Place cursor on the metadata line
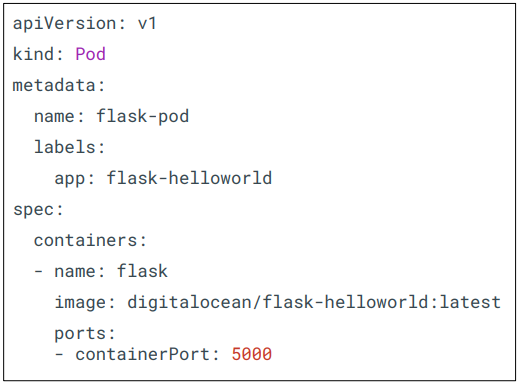This screenshot has width=519, height=382. coord(59,85)
